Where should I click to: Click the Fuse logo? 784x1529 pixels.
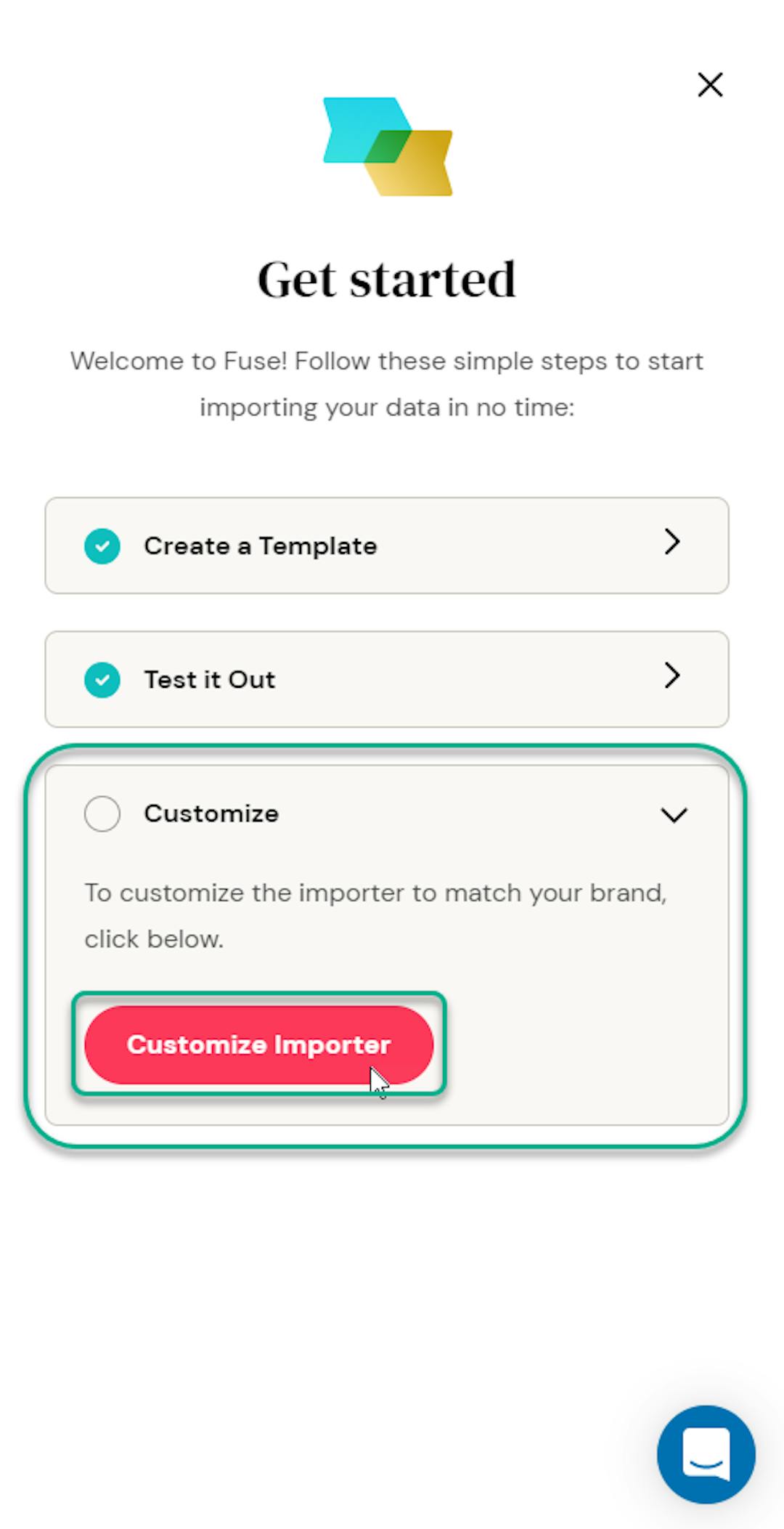387,146
